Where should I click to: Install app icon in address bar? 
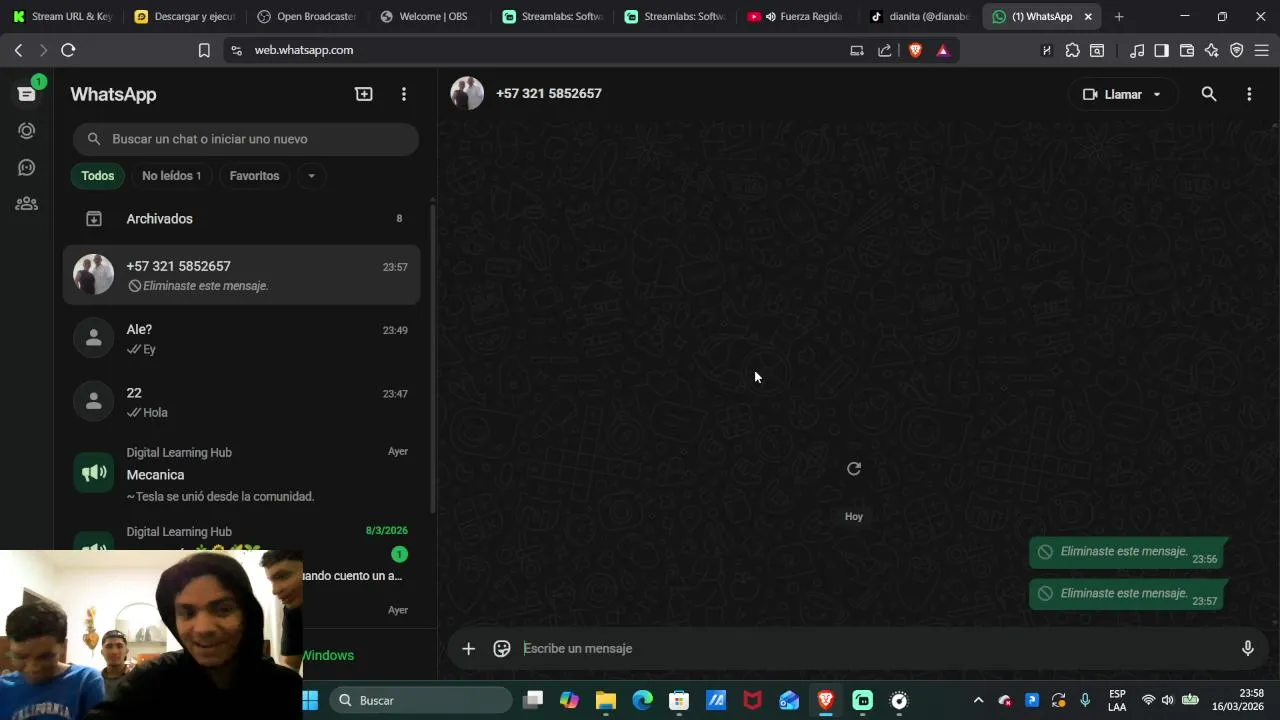tap(857, 50)
